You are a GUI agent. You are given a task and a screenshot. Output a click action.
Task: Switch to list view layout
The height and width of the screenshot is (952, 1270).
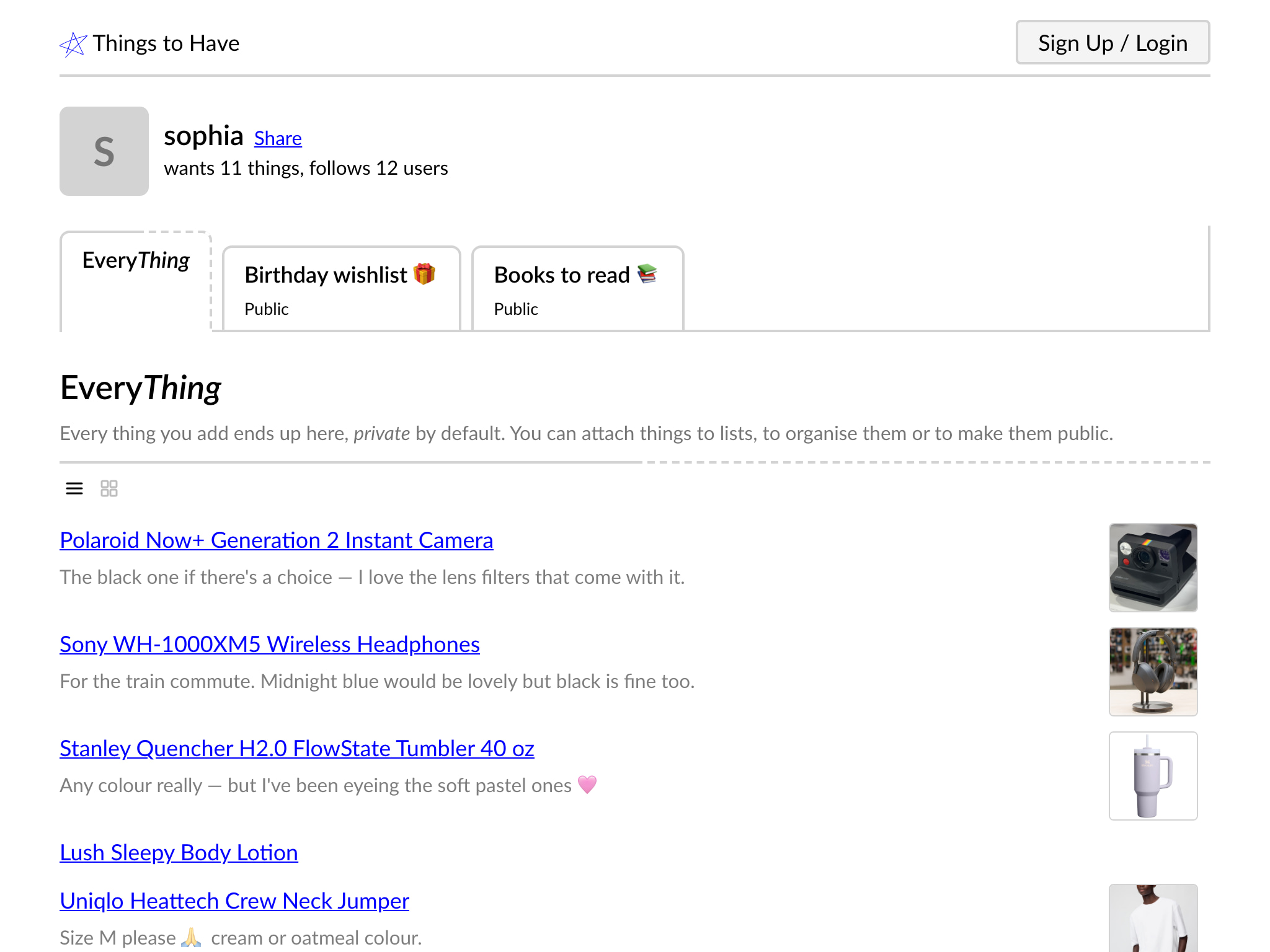click(74, 488)
